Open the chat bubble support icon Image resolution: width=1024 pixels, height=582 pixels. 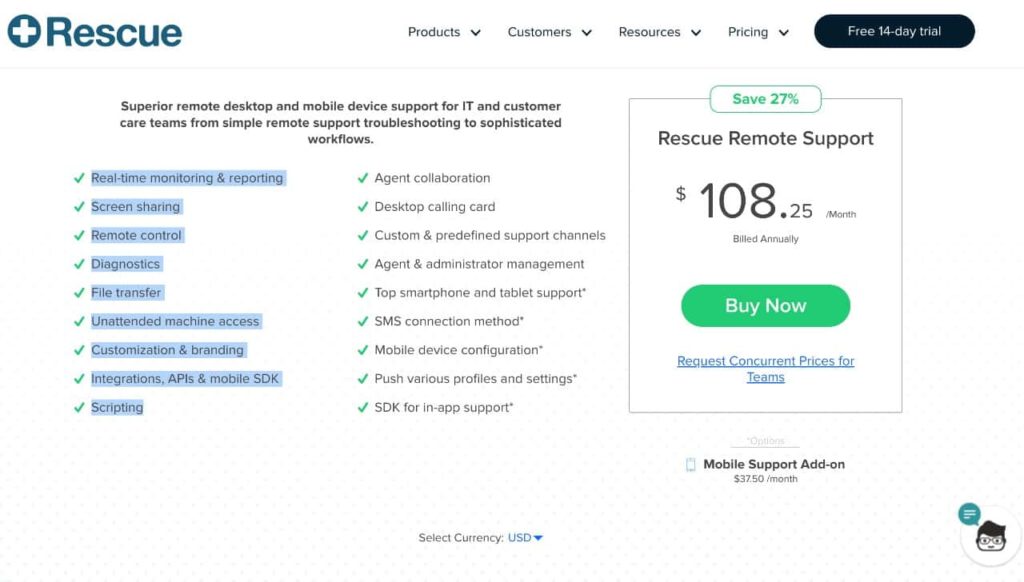(x=969, y=513)
